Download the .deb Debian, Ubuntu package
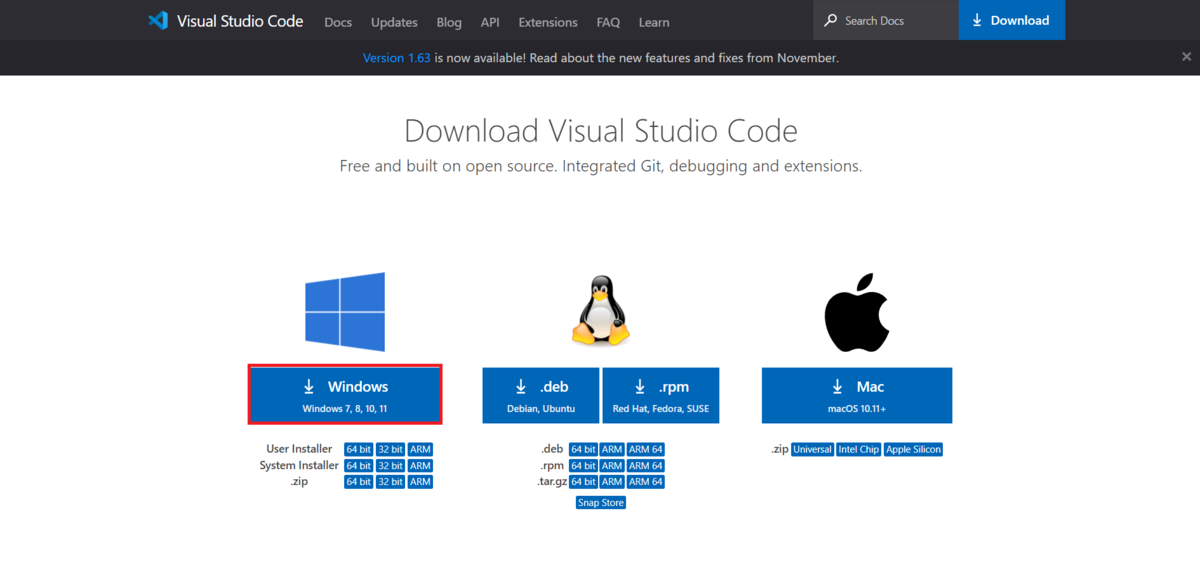Image resolution: width=1200 pixels, height=572 pixels. pyautogui.click(x=541, y=395)
